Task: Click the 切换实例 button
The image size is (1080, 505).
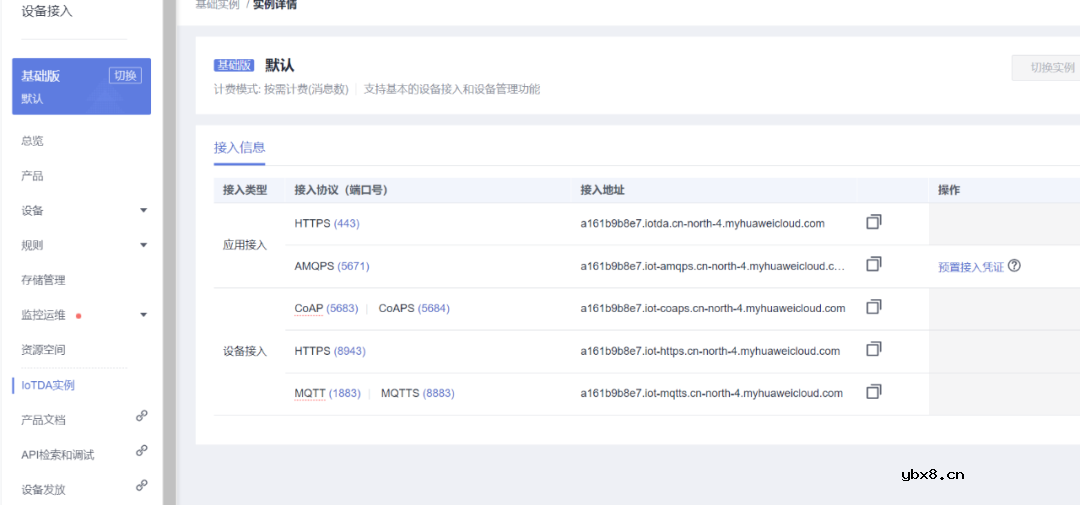Action: click(1050, 68)
